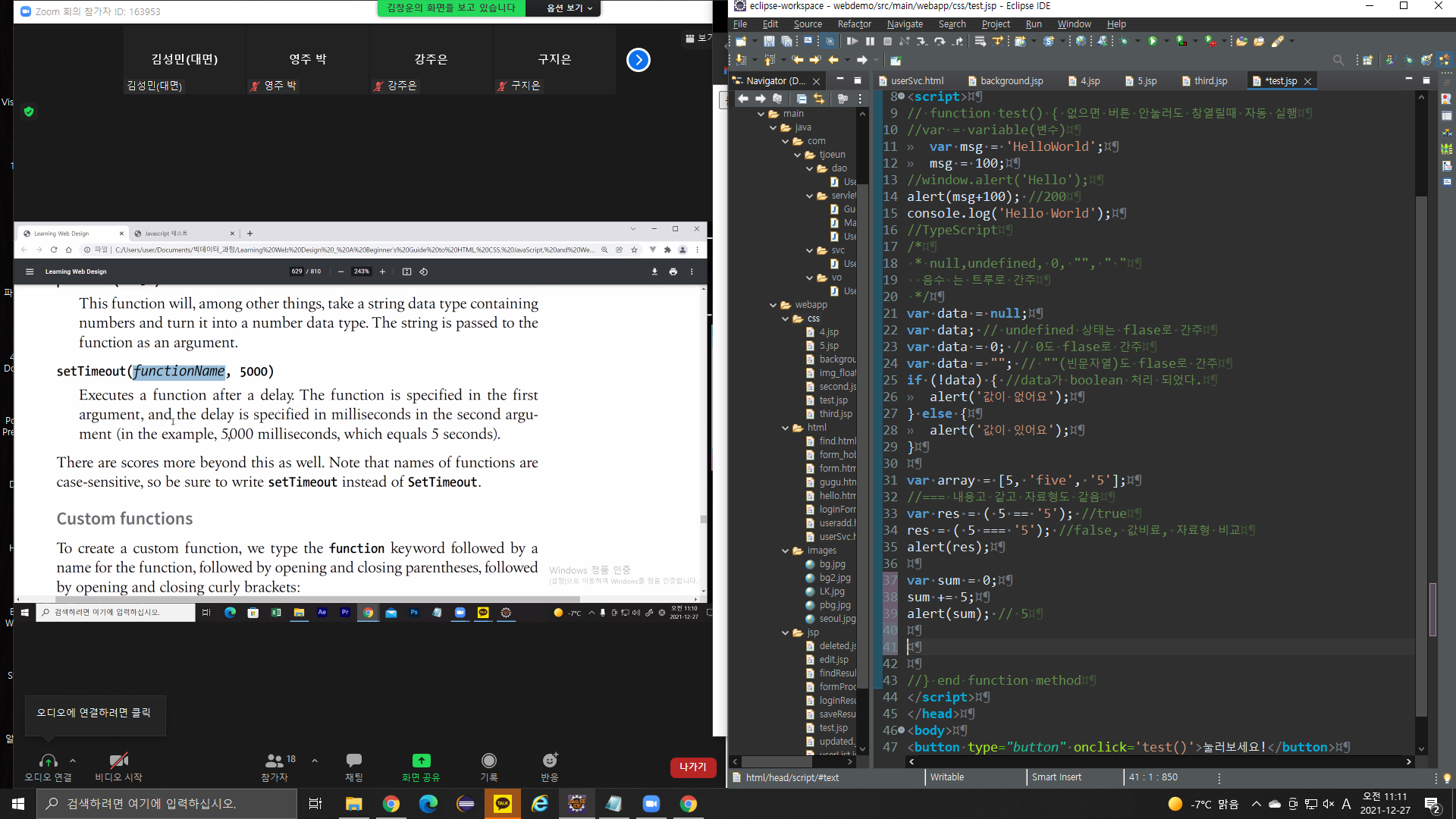Click the Save icon in Eclipse toolbar
1456x819 pixels.
(769, 41)
